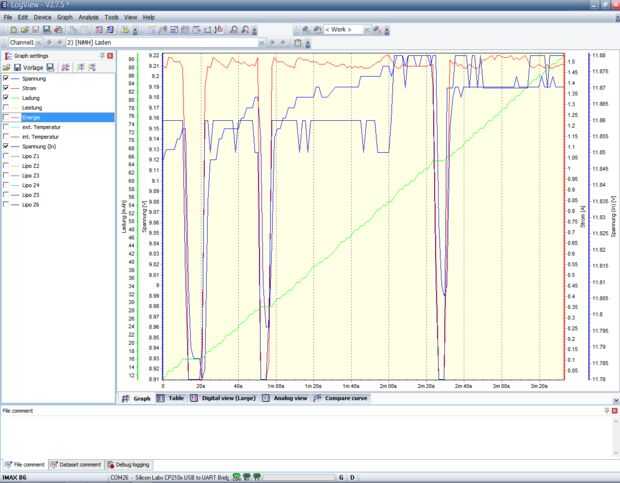This screenshot has height=483, width=620.
Task: Switch to the Table tab
Action: (171, 398)
